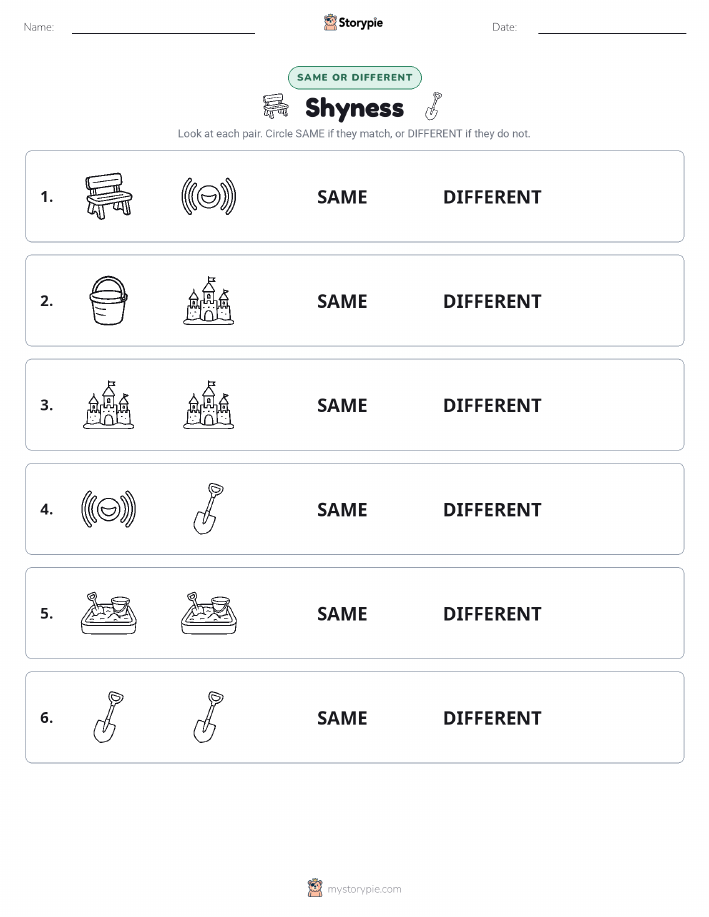Click the SAME OR DIFFERENT badge
709x917 pixels.
tap(354, 78)
